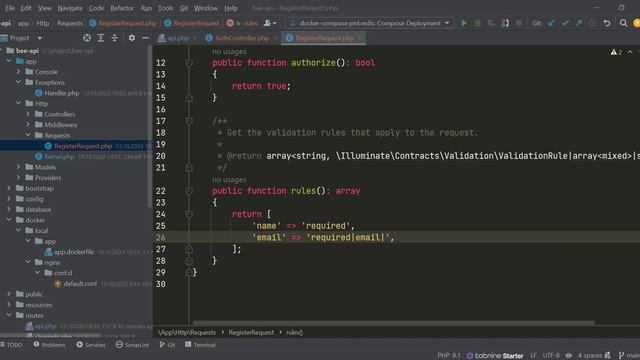The image size is (640, 360).
Task: Close the RegisterRequest.php editor tab
Action: pyautogui.click(x=360, y=38)
